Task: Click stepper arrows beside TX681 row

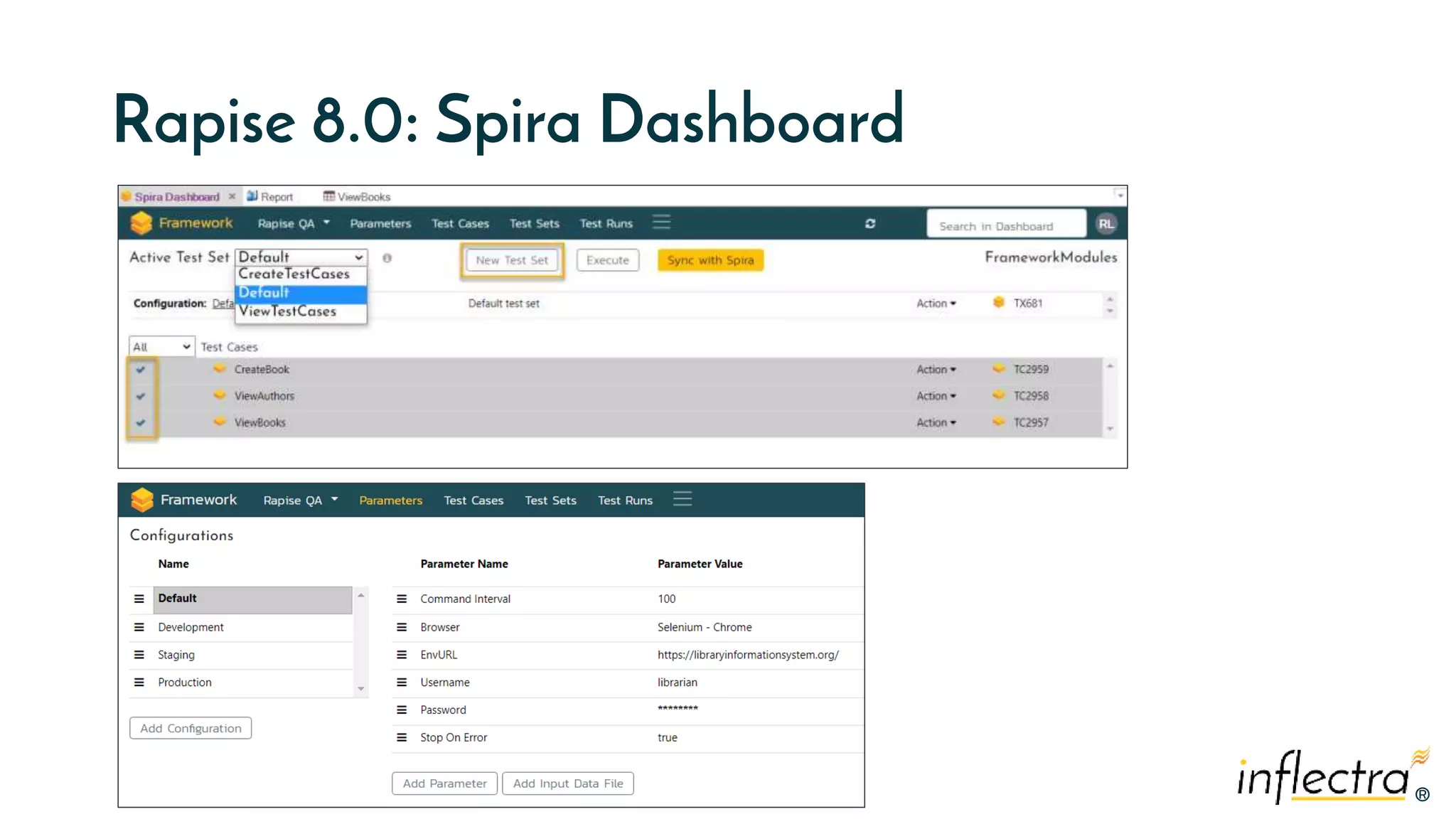Action: pos(1110,304)
